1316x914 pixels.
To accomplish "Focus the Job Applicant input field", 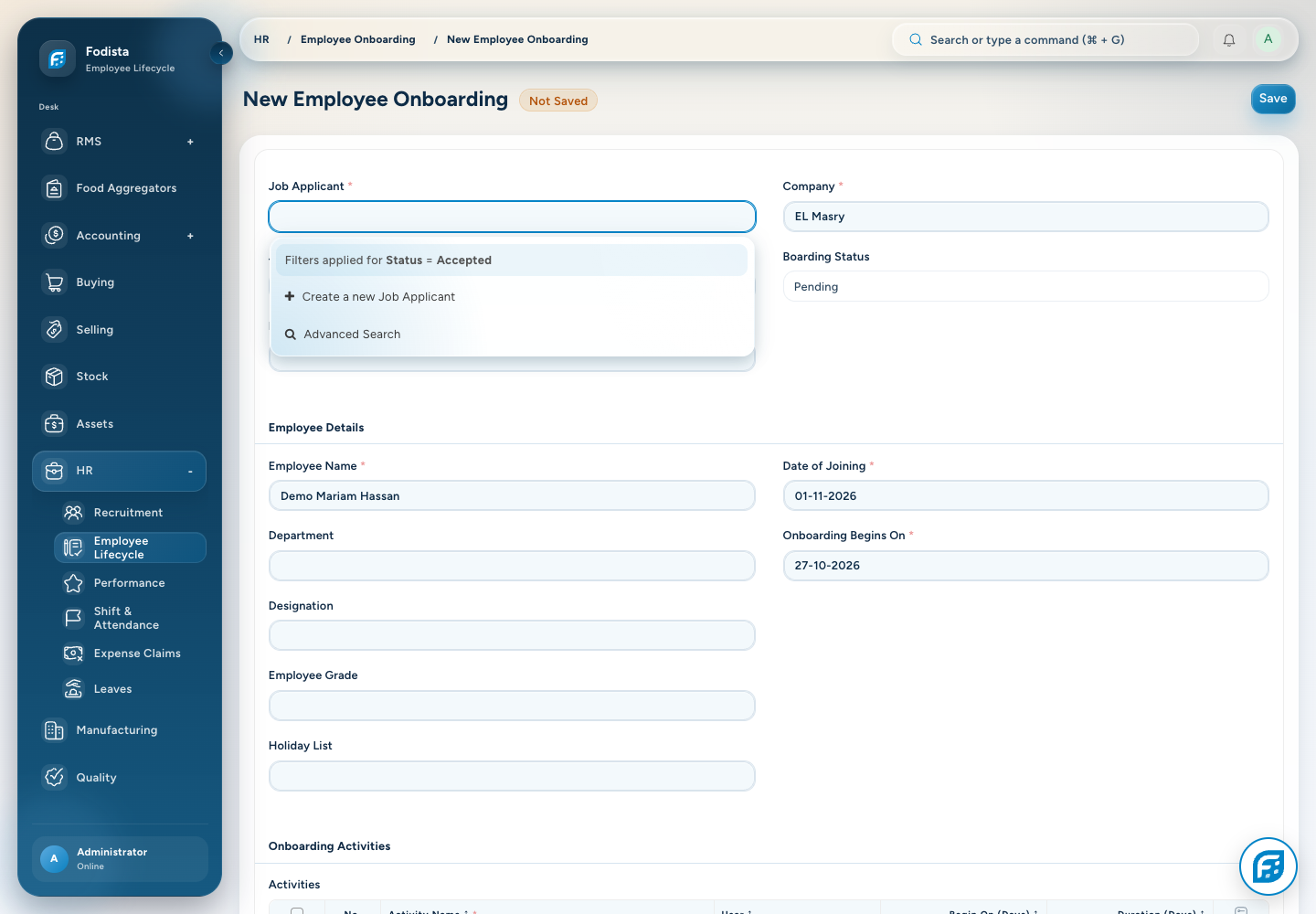I will click(x=512, y=217).
